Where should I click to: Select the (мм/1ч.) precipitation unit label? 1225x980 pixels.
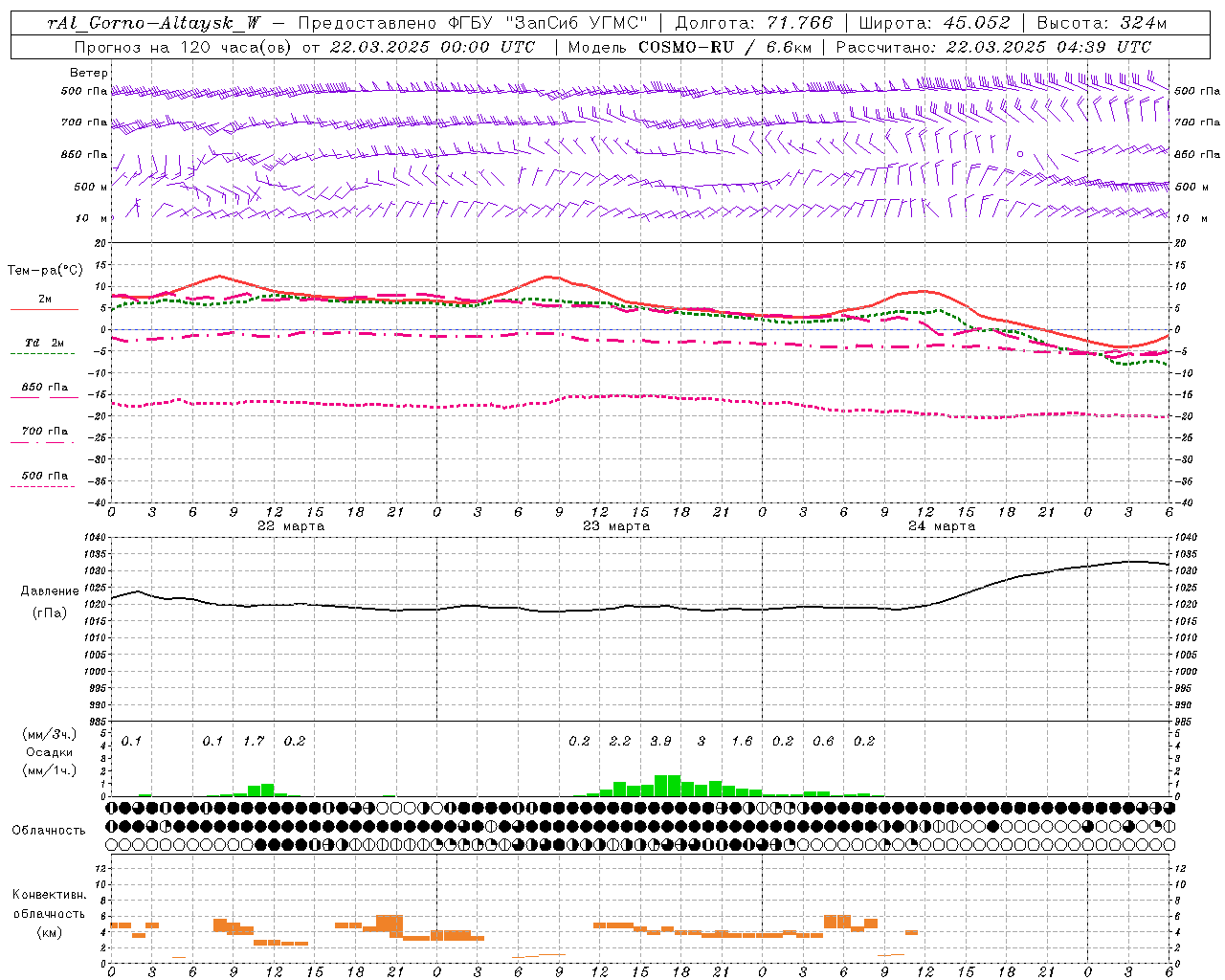pyautogui.click(x=50, y=770)
